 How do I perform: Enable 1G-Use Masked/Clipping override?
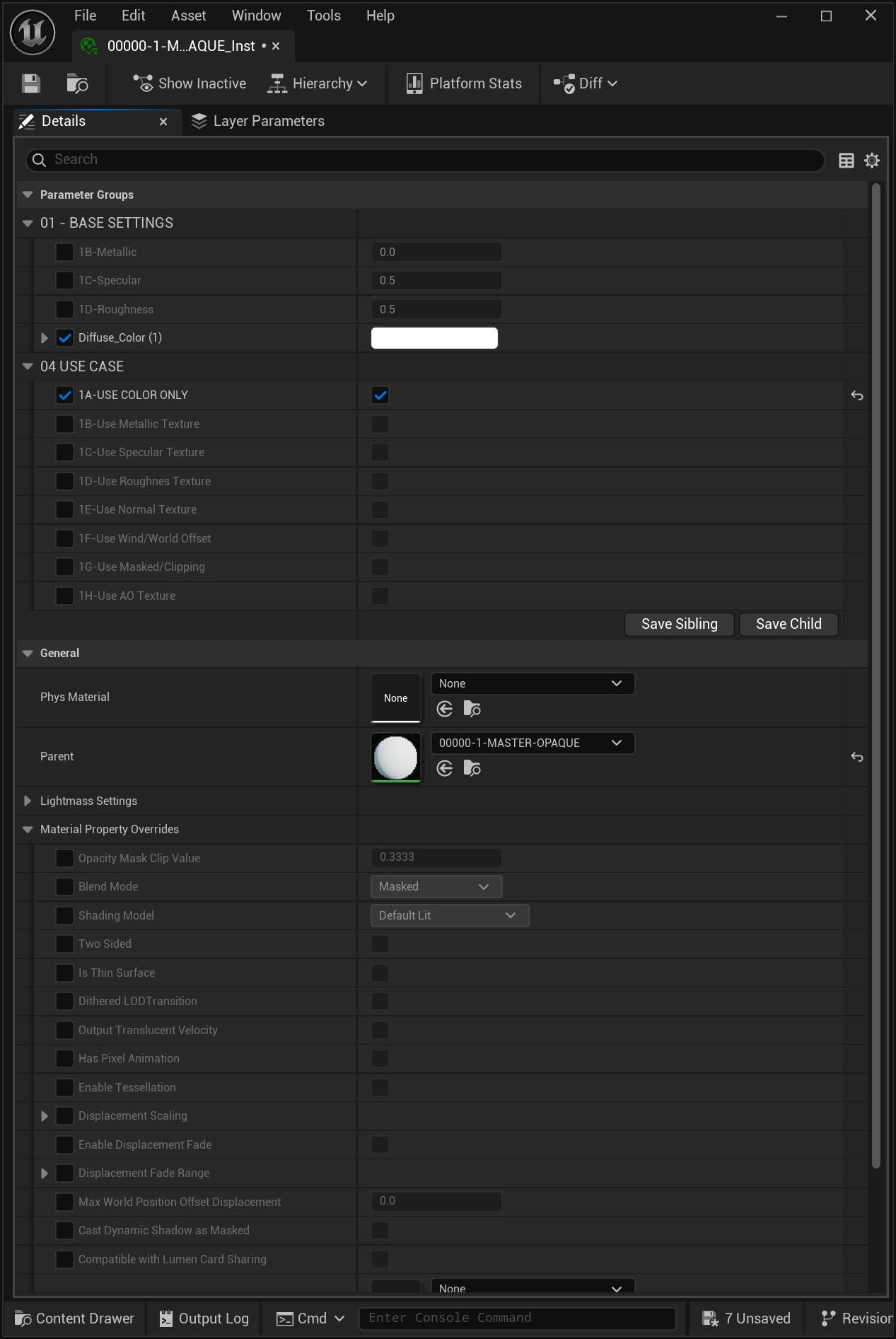pos(64,567)
